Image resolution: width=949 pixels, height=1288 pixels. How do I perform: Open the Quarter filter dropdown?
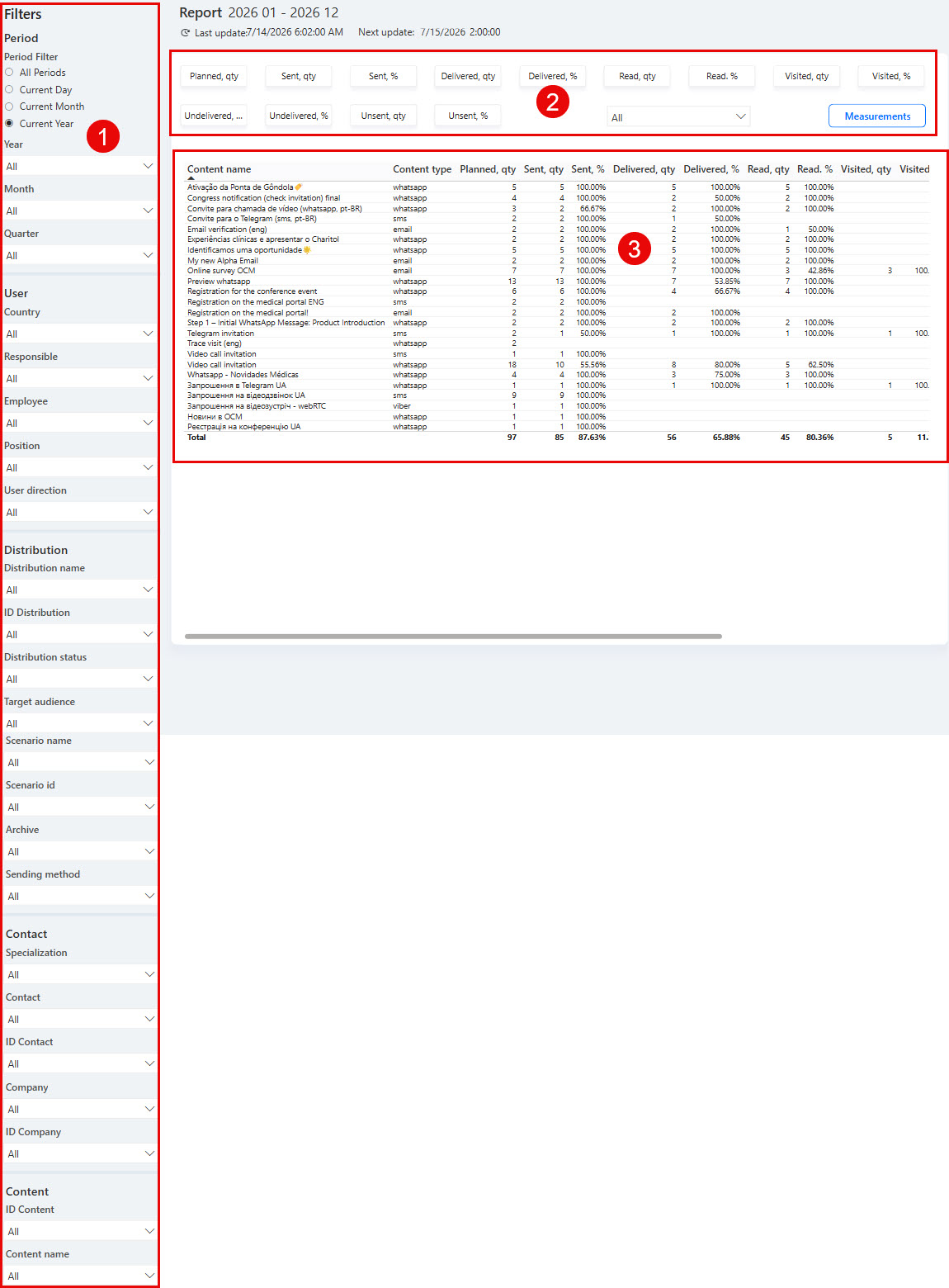tap(79, 255)
